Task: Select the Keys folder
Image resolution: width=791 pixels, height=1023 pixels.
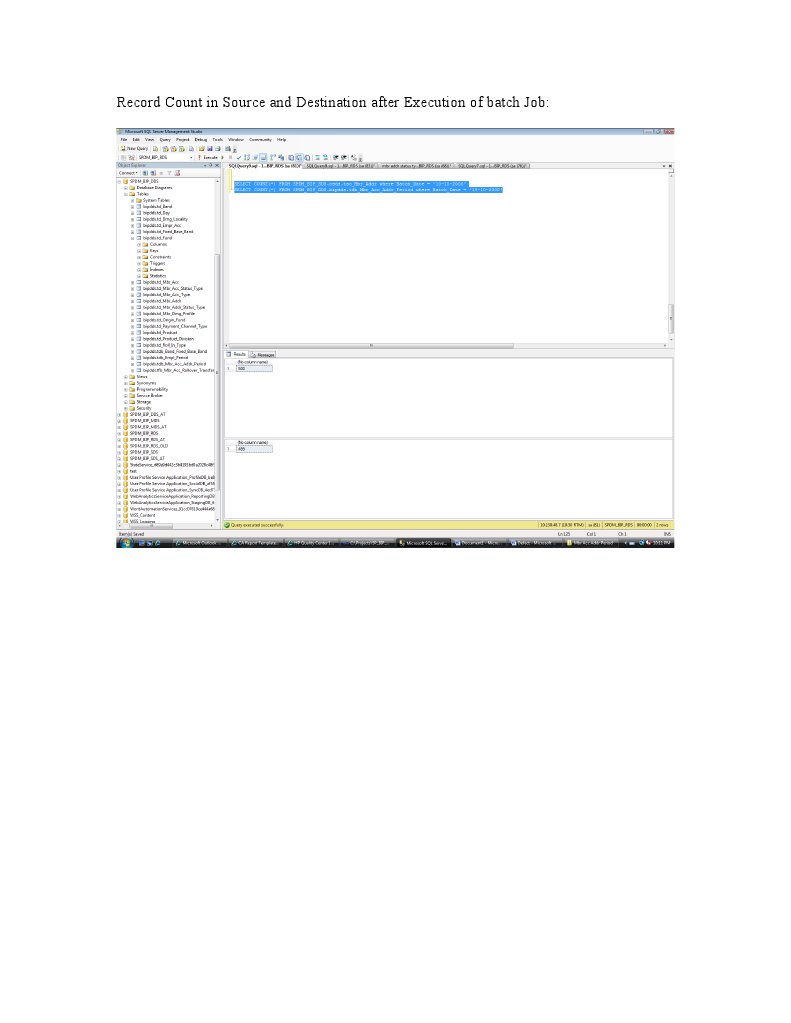Action: pyautogui.click(x=154, y=251)
